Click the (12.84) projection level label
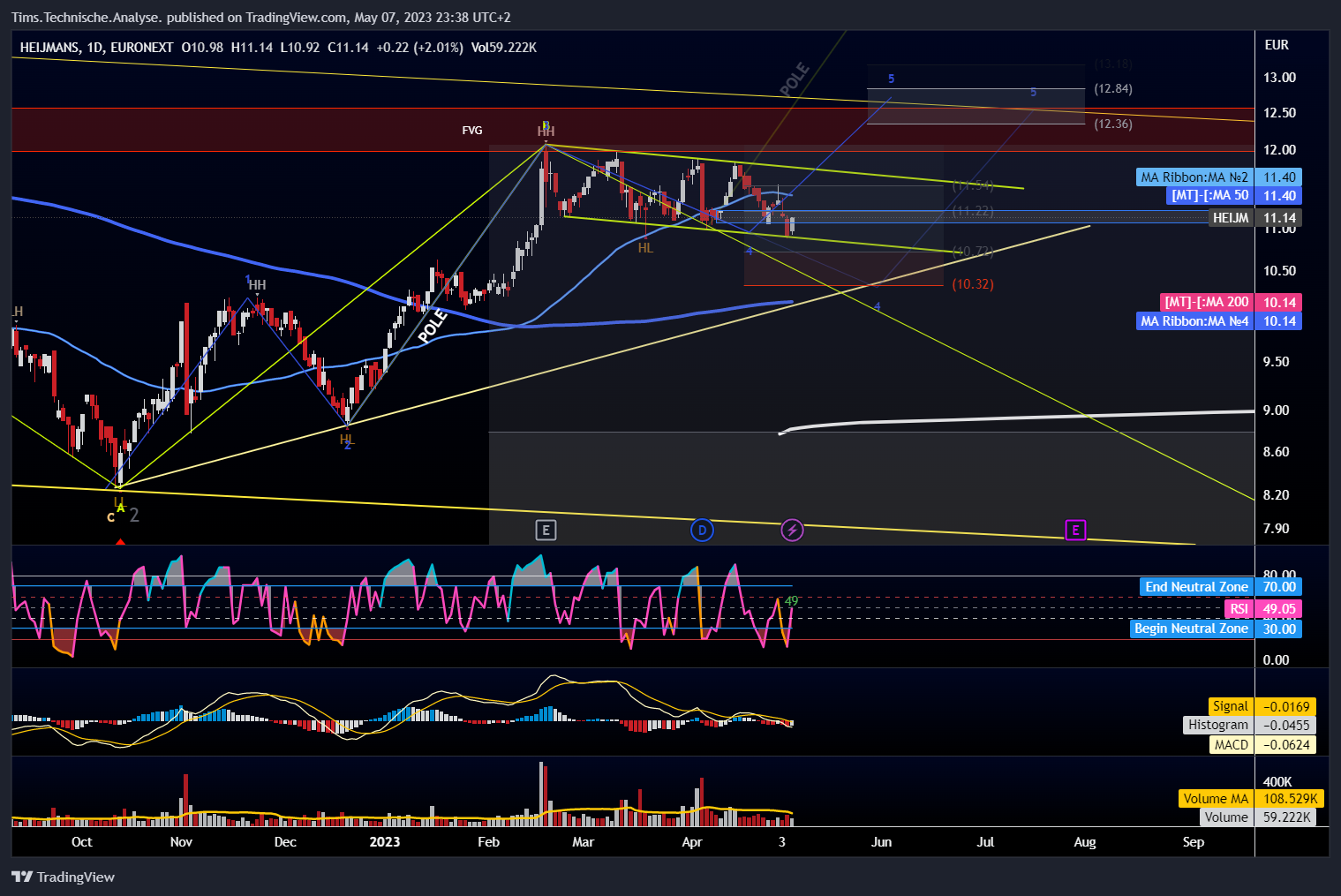 [x=1112, y=88]
